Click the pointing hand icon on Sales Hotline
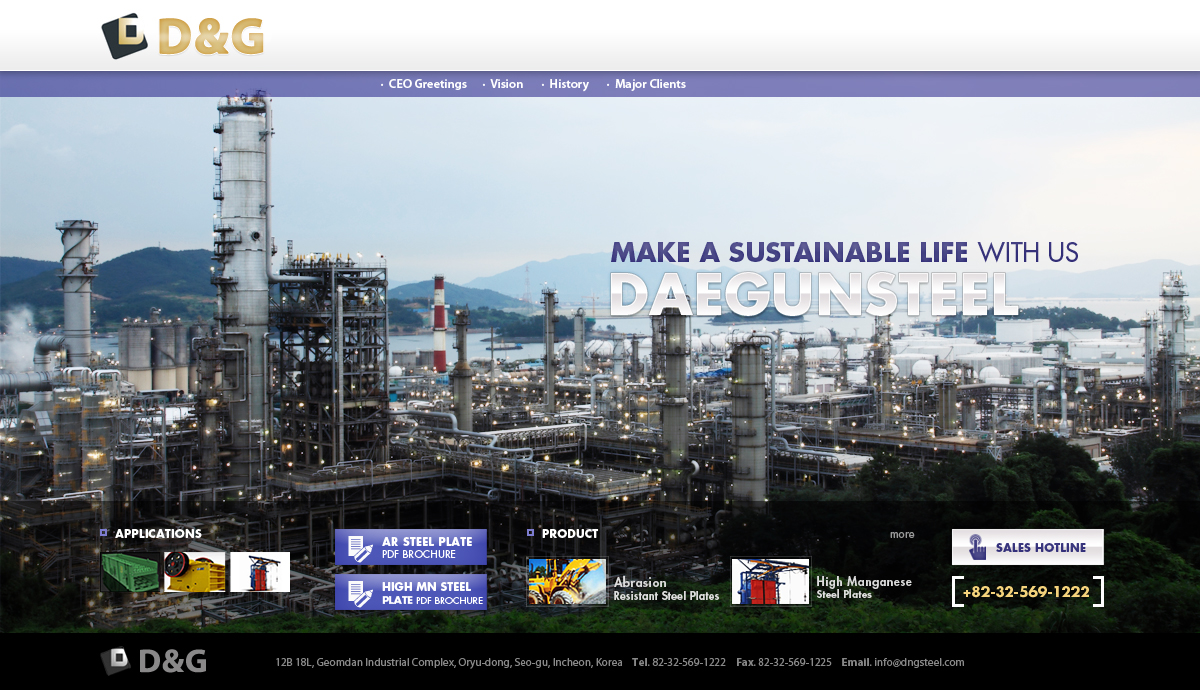The width and height of the screenshot is (1200, 690). (977, 547)
